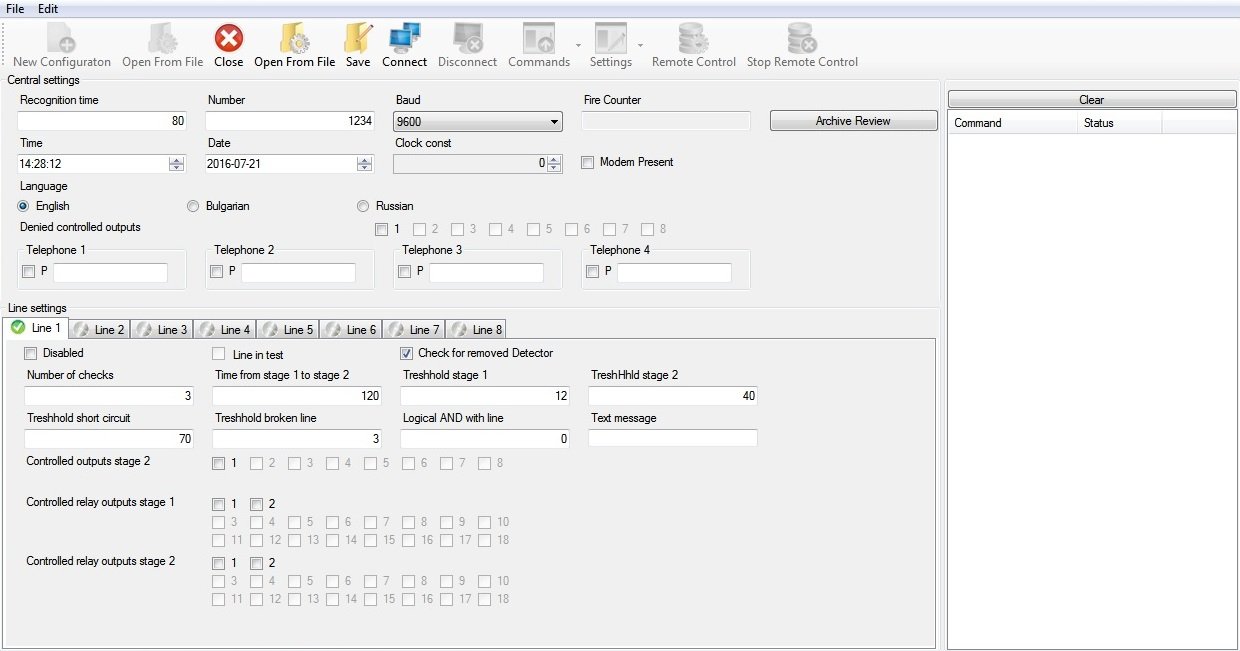Click the red Close toolbar icon
This screenshot has width=1240, height=651.
229,38
